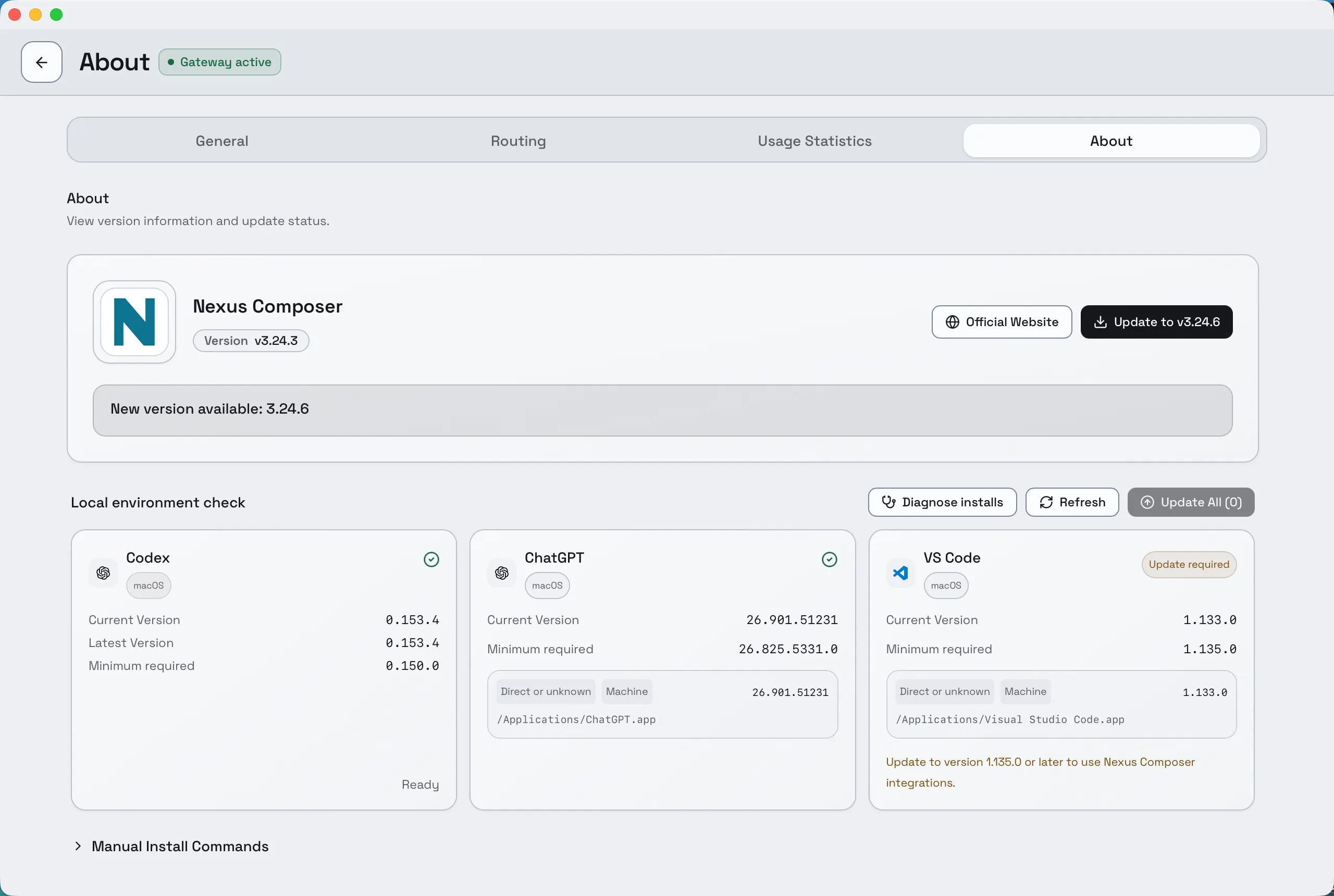Click the VS Code app icon

(x=901, y=573)
